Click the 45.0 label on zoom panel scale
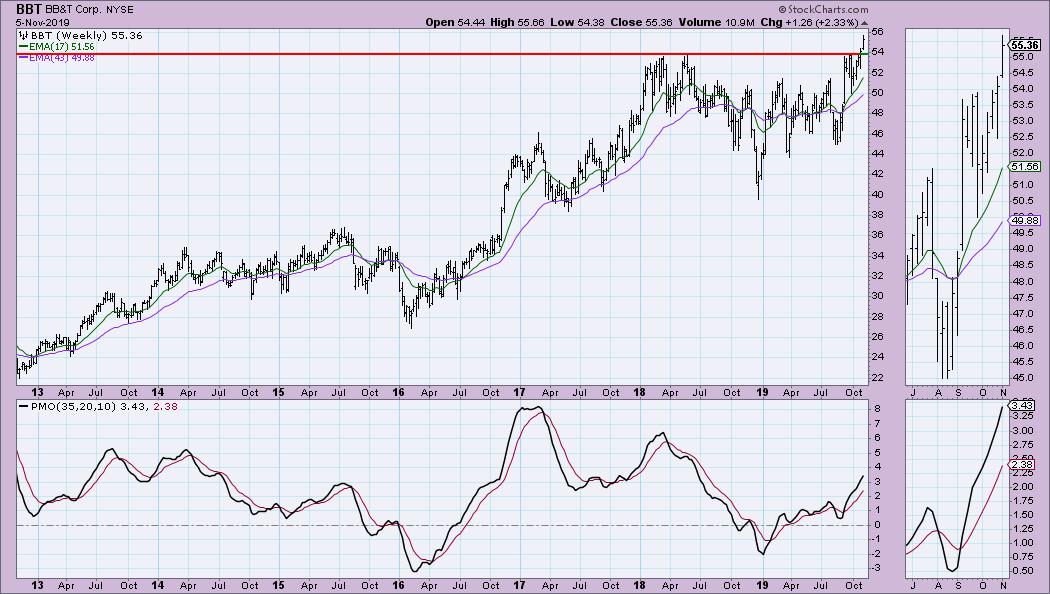 pyautogui.click(x=1022, y=378)
